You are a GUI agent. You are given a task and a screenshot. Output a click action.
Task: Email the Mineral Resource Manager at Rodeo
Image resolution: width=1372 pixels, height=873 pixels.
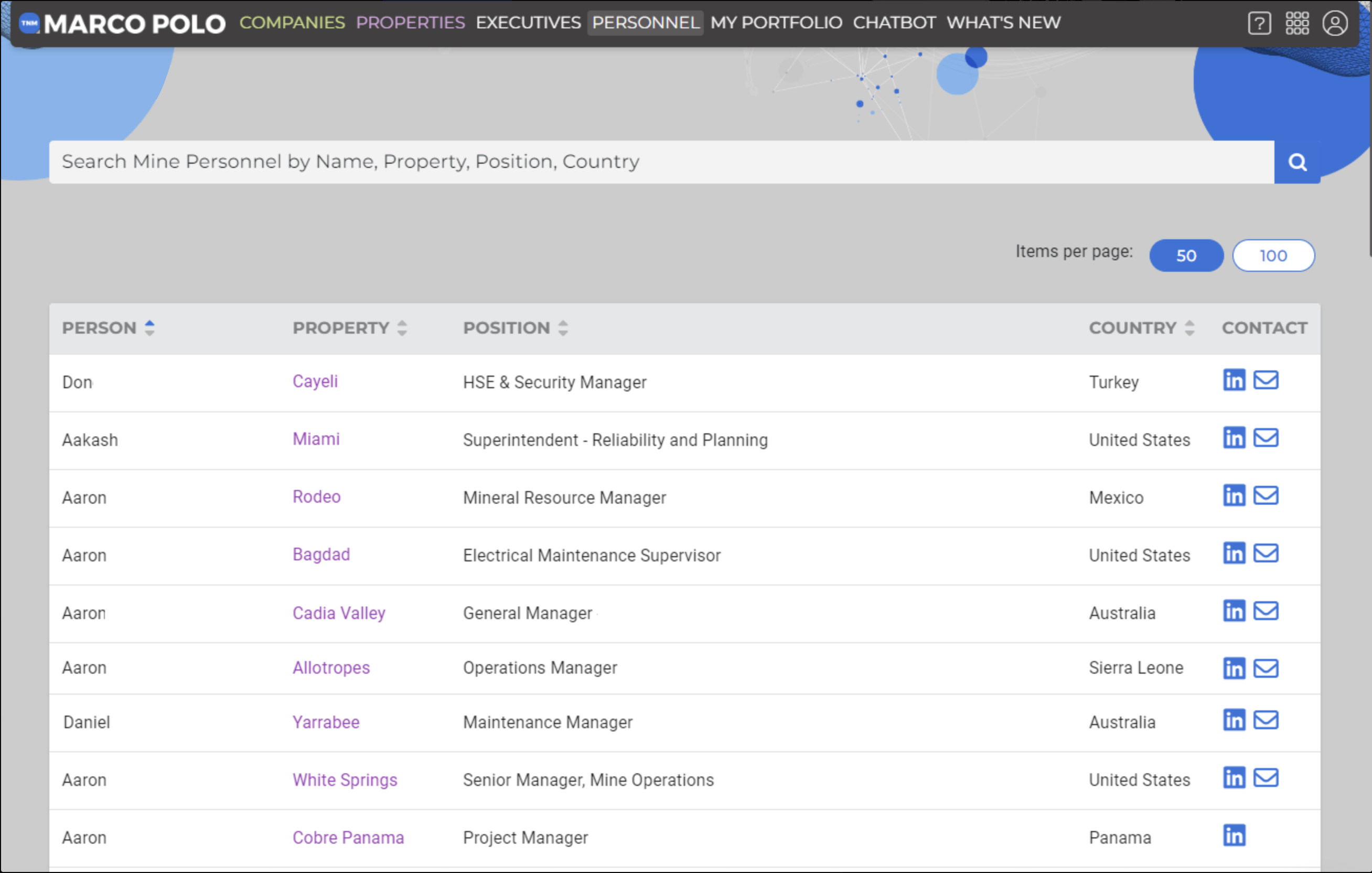(1266, 495)
